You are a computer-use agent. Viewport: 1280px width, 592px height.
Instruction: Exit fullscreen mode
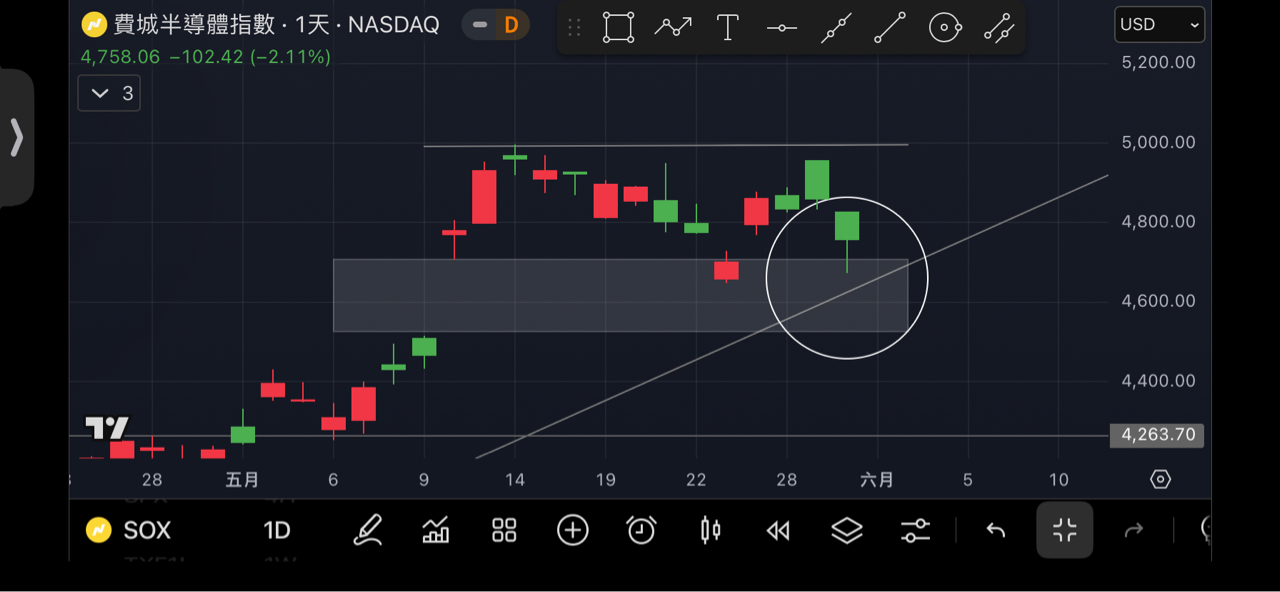pyautogui.click(x=1065, y=530)
